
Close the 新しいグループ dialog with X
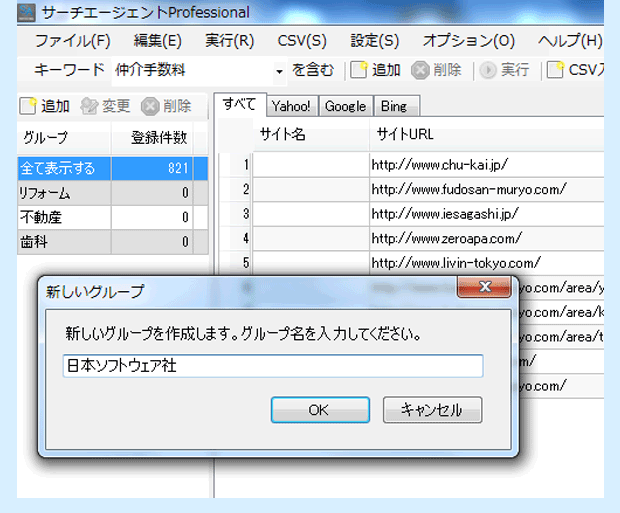click(x=484, y=286)
